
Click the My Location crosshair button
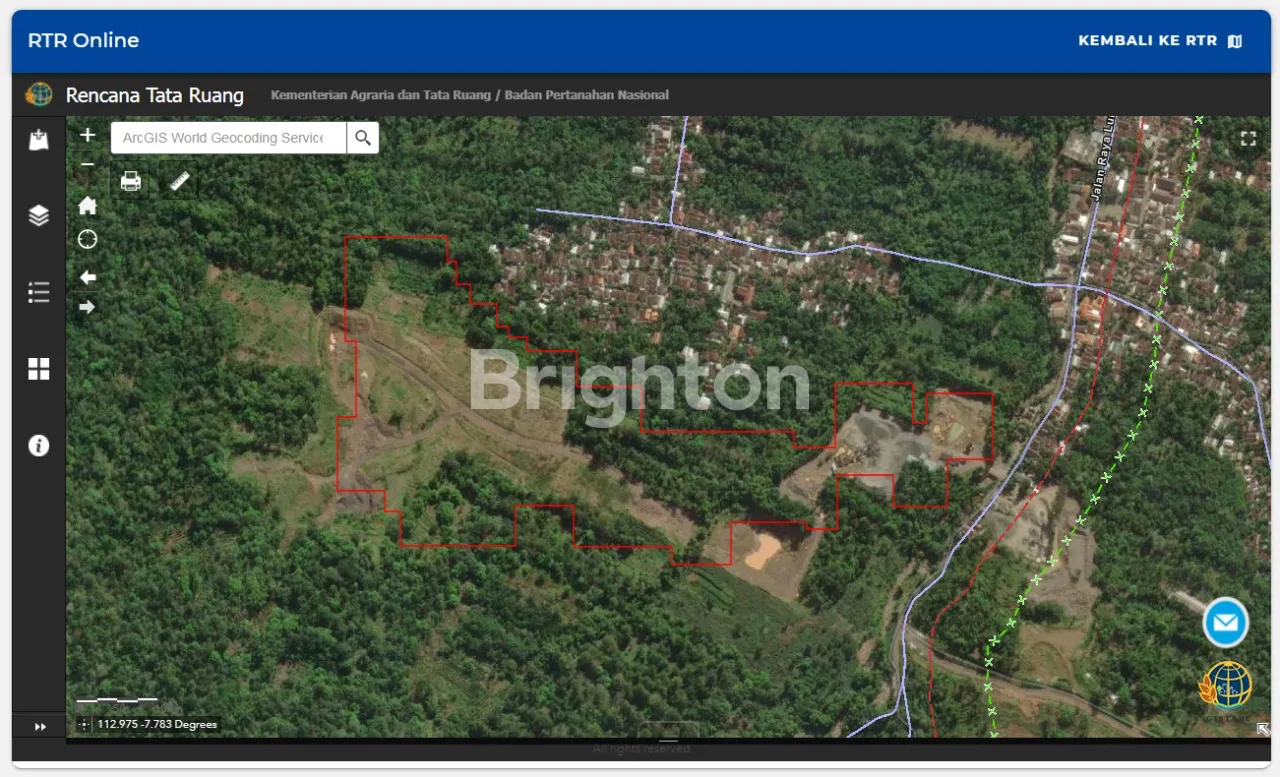[x=88, y=240]
